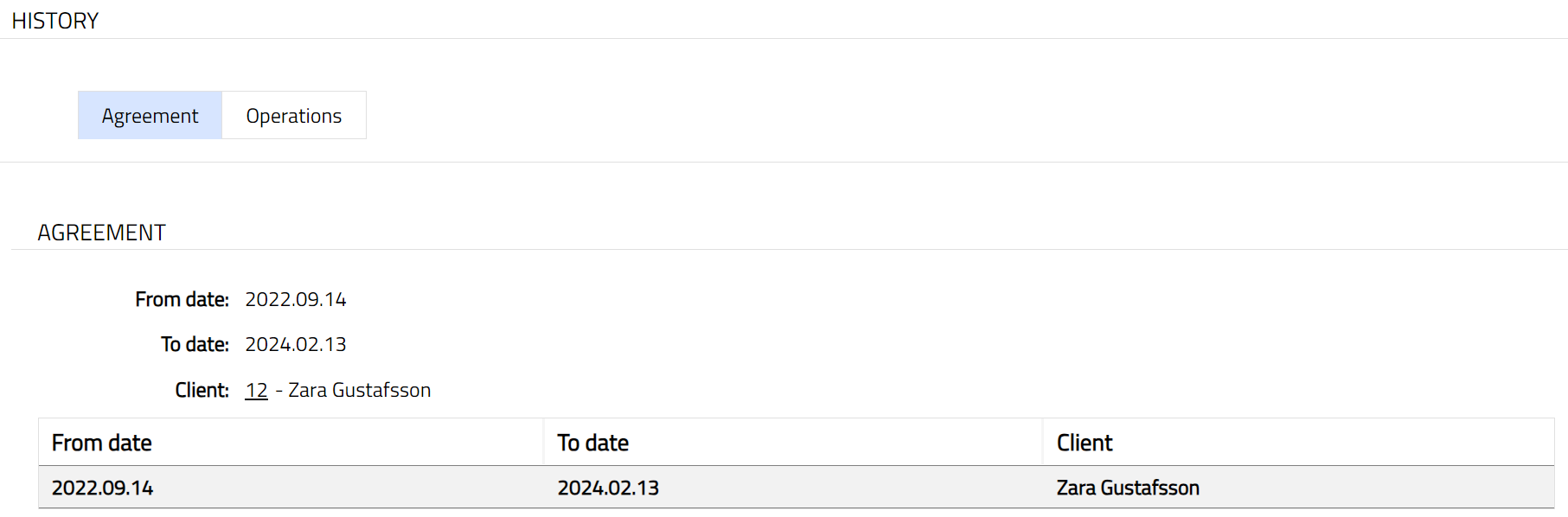Screen dimensions: 1568x517
Task: Sort by the From date column header
Action: (x=102, y=444)
